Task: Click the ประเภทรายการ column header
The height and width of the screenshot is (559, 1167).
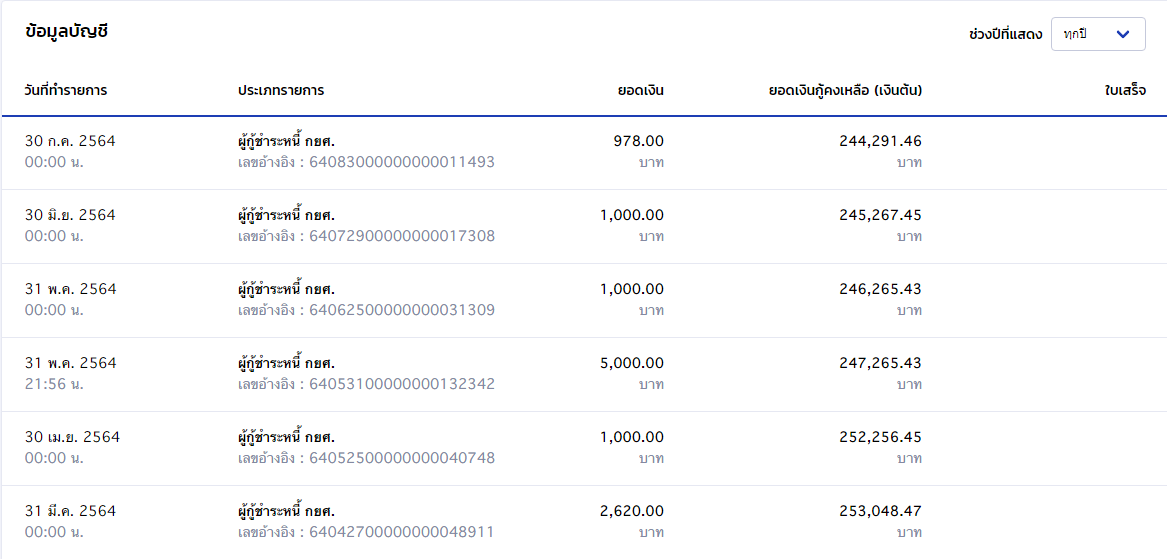Action: point(281,91)
